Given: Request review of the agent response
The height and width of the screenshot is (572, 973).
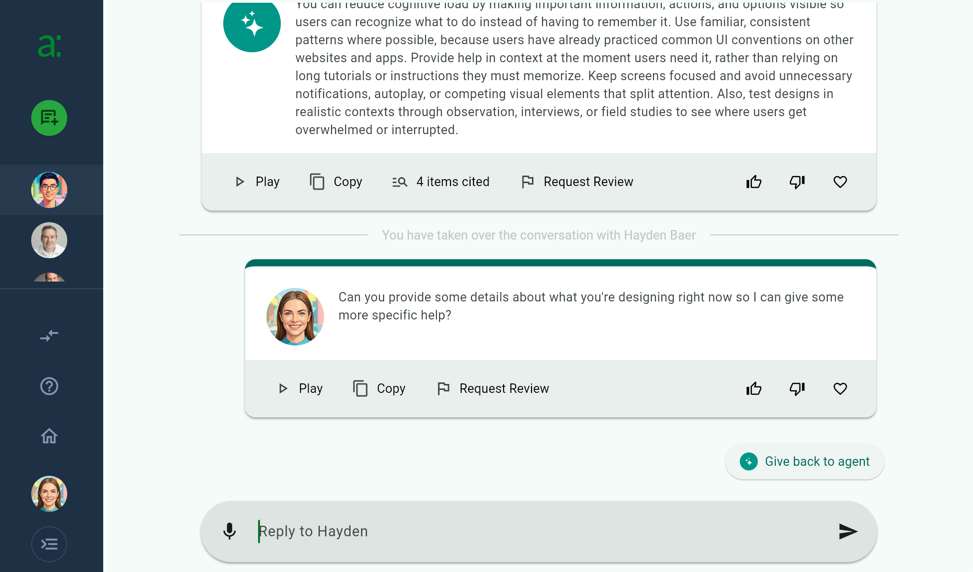Looking at the screenshot, I should (577, 182).
